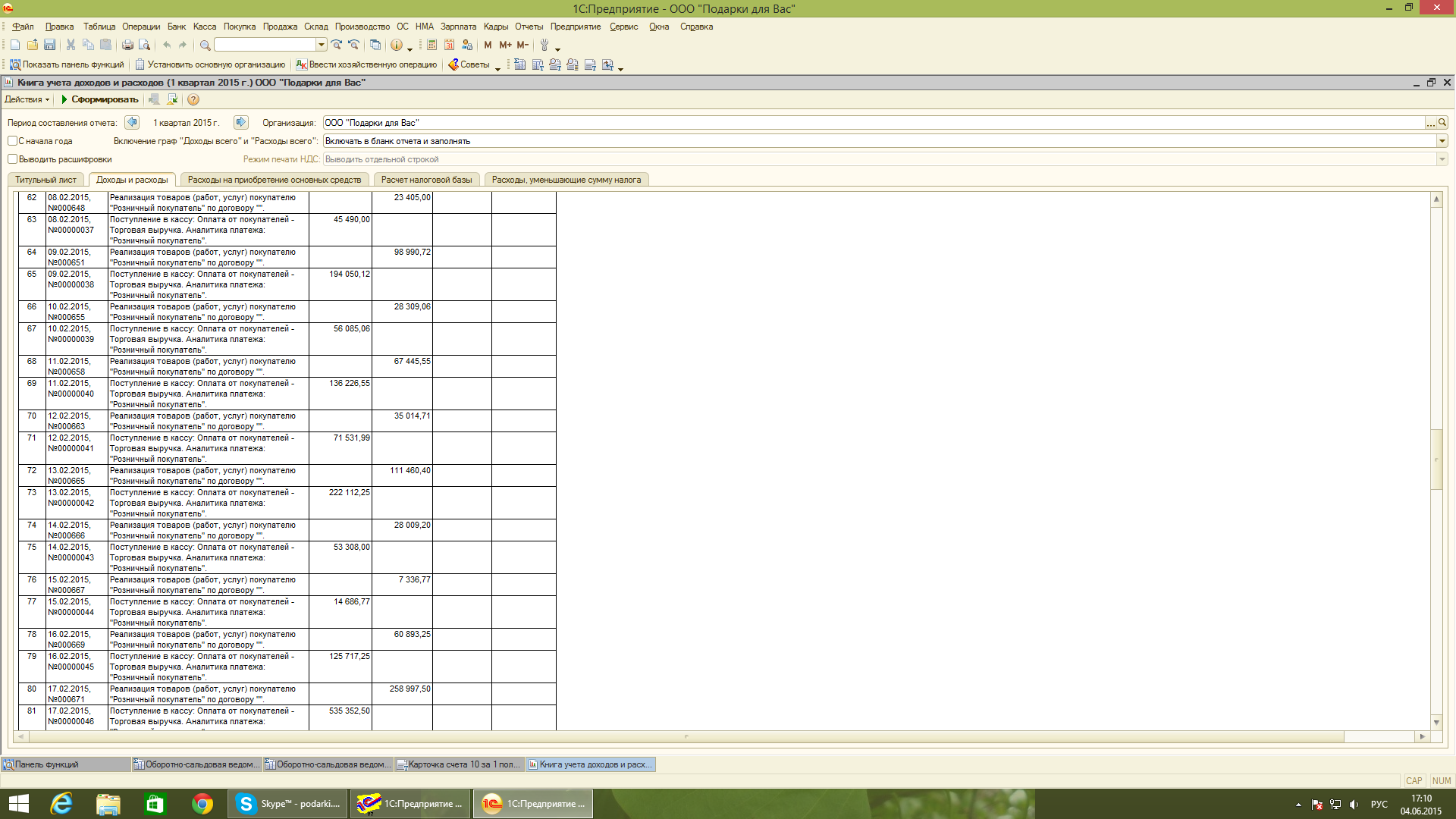Open Google Chrome from the taskbar

pyautogui.click(x=202, y=804)
